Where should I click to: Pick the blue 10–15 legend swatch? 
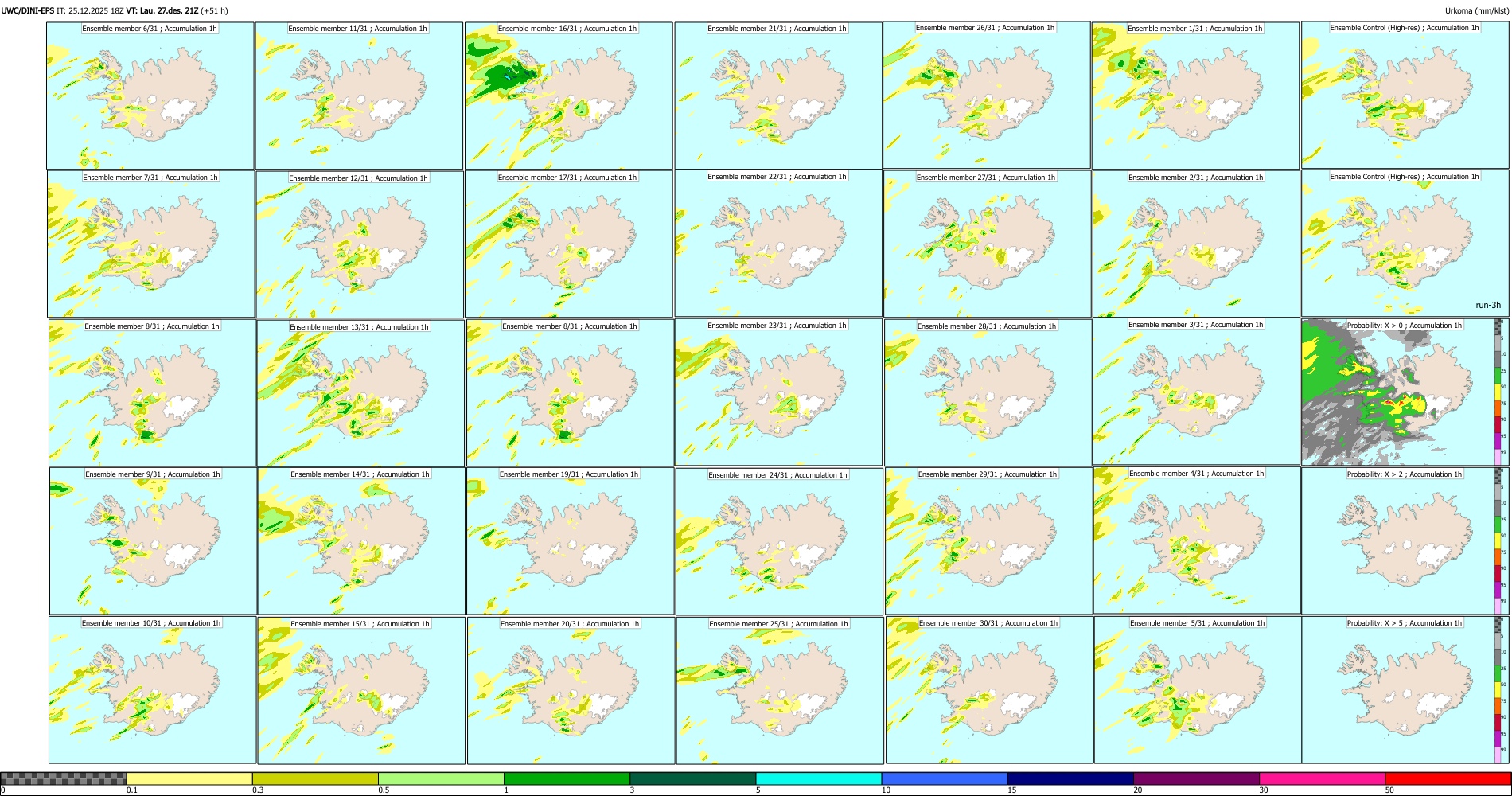tap(945, 778)
